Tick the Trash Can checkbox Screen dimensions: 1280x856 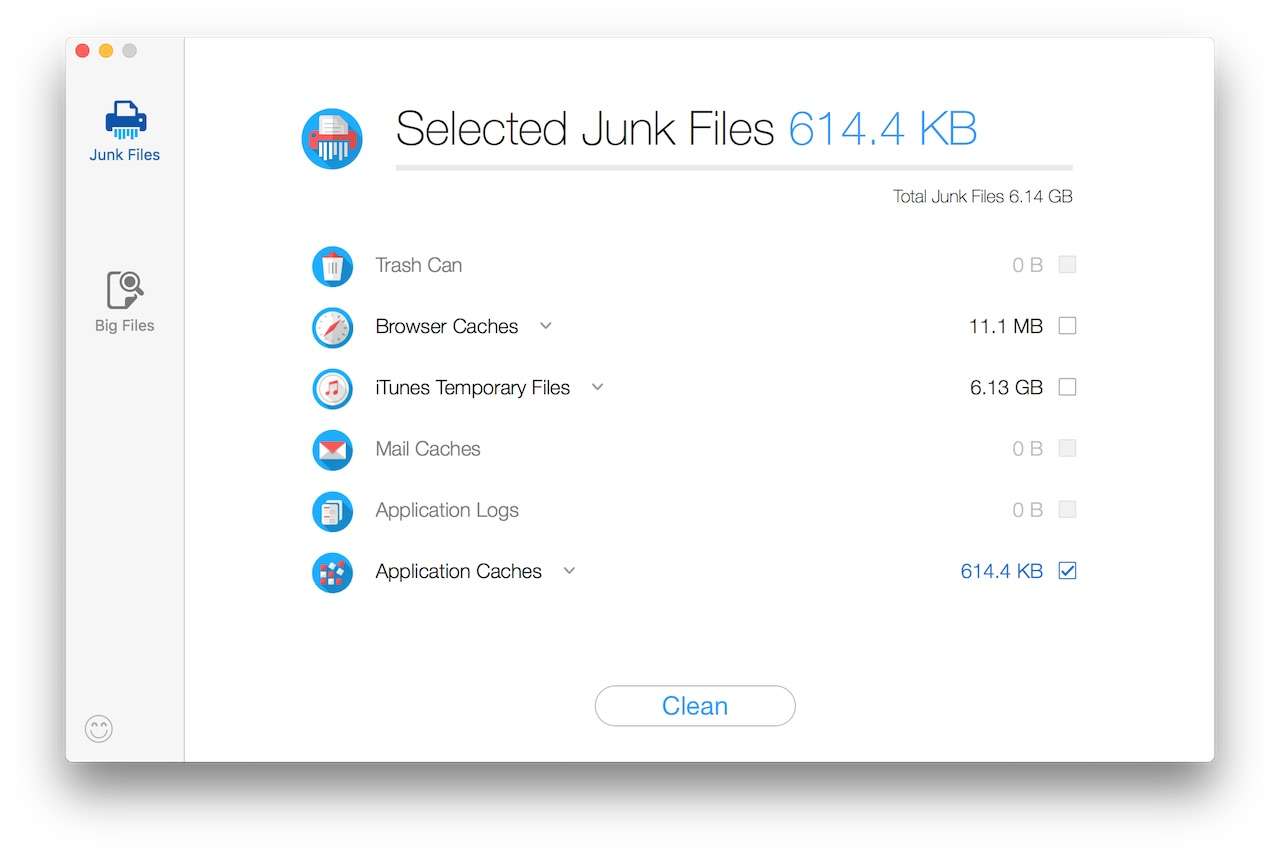click(1067, 265)
